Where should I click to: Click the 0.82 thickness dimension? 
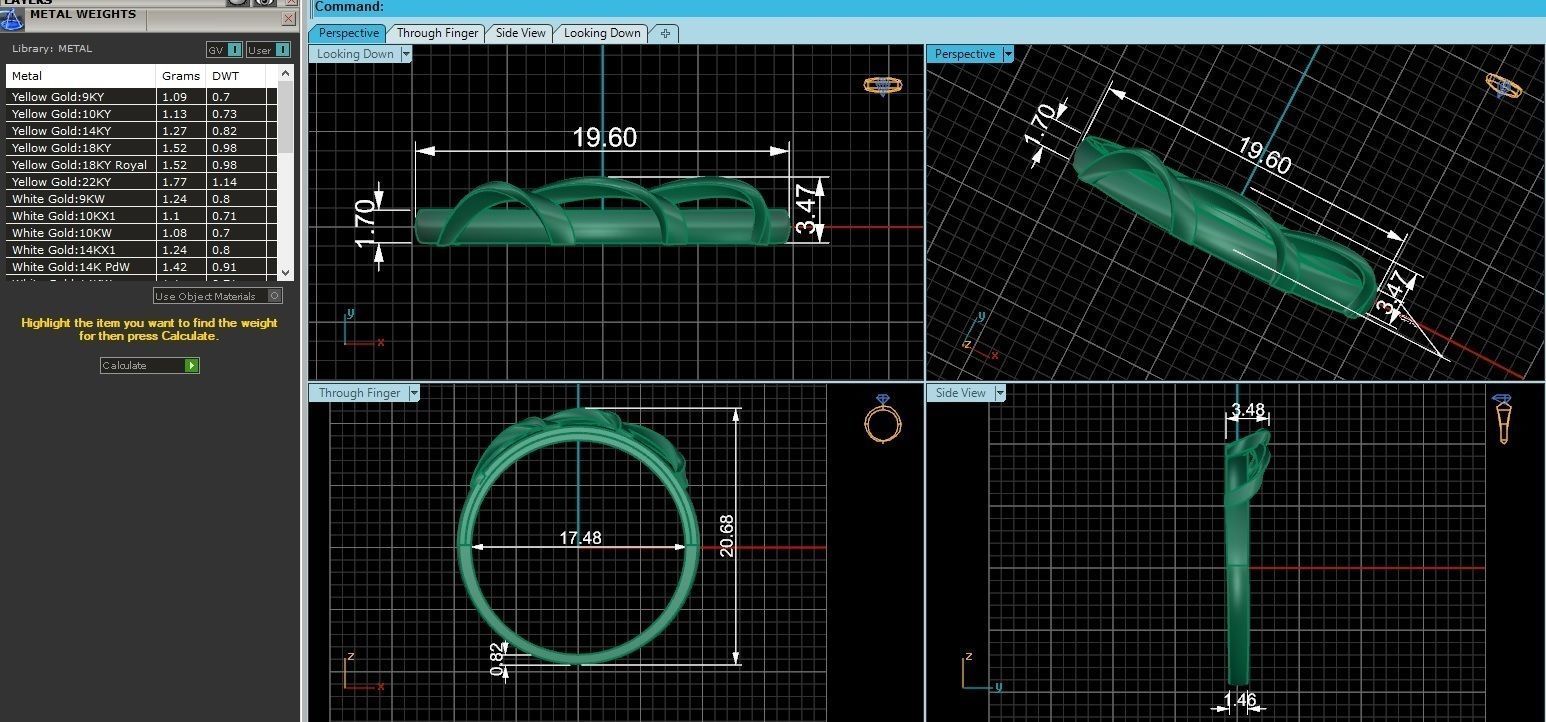(x=497, y=659)
